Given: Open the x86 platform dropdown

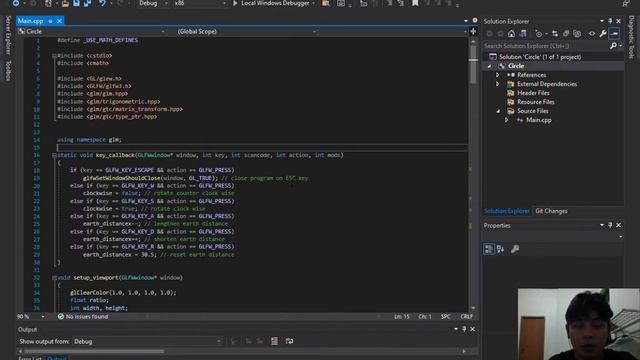Looking at the screenshot, I should coord(200,3).
